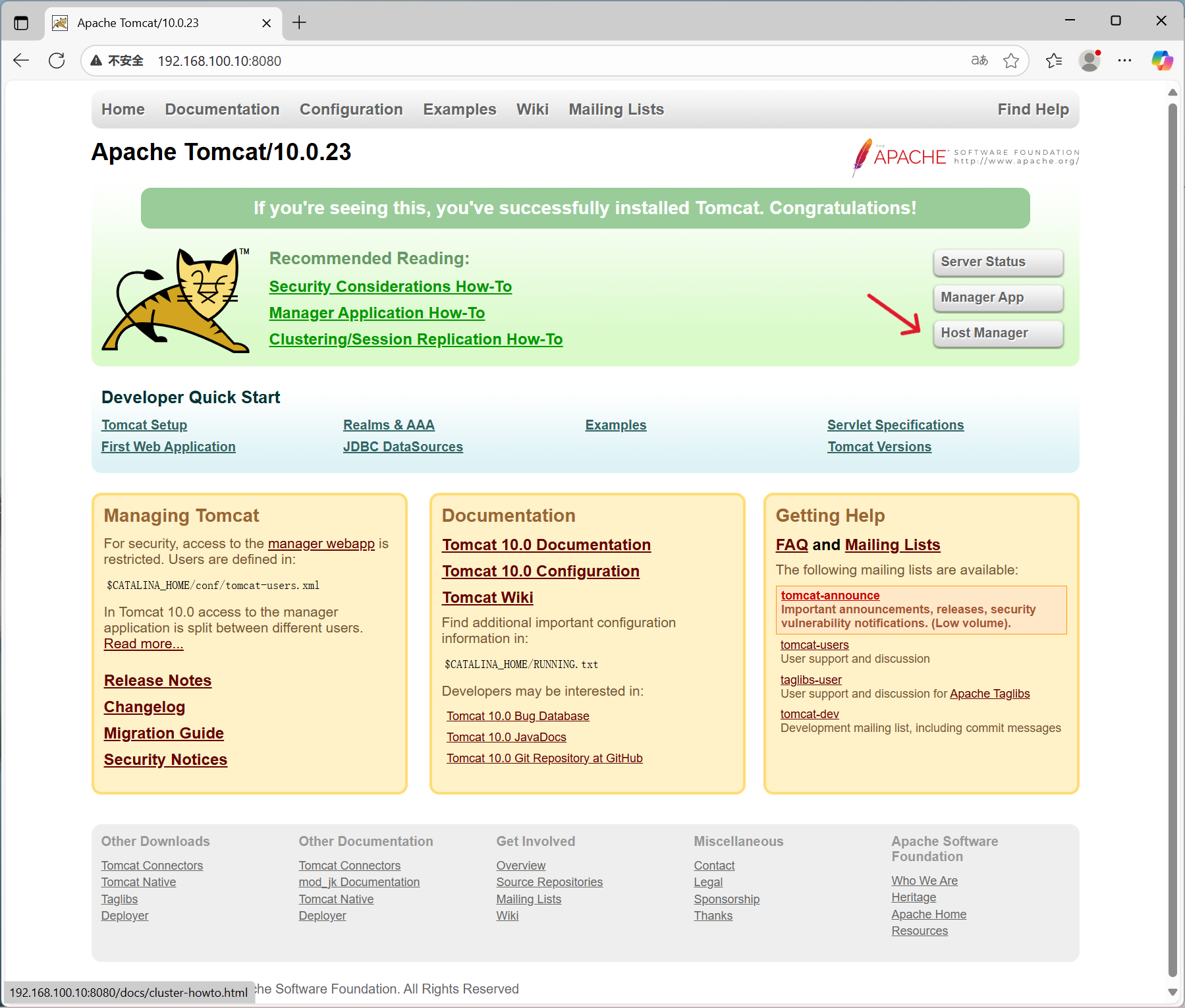This screenshot has height=1008, width=1185.
Task: Open a new tab with the plus icon
Action: pyautogui.click(x=299, y=22)
